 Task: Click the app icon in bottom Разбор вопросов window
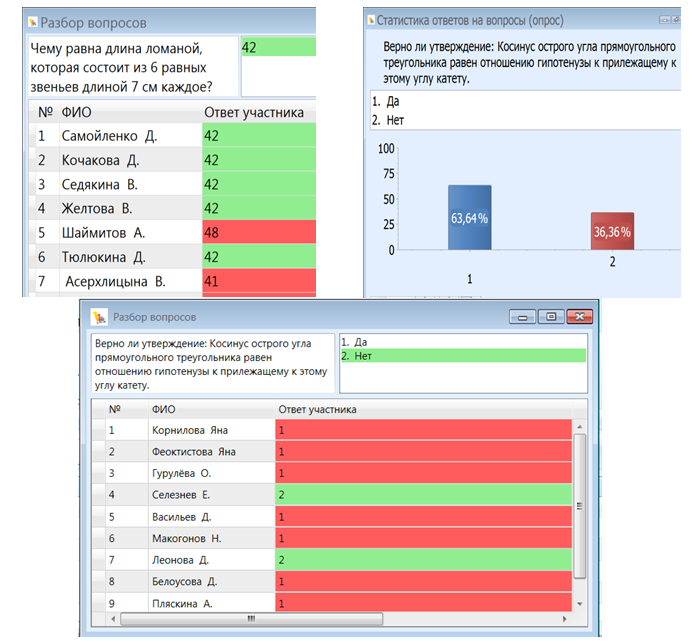click(x=99, y=317)
